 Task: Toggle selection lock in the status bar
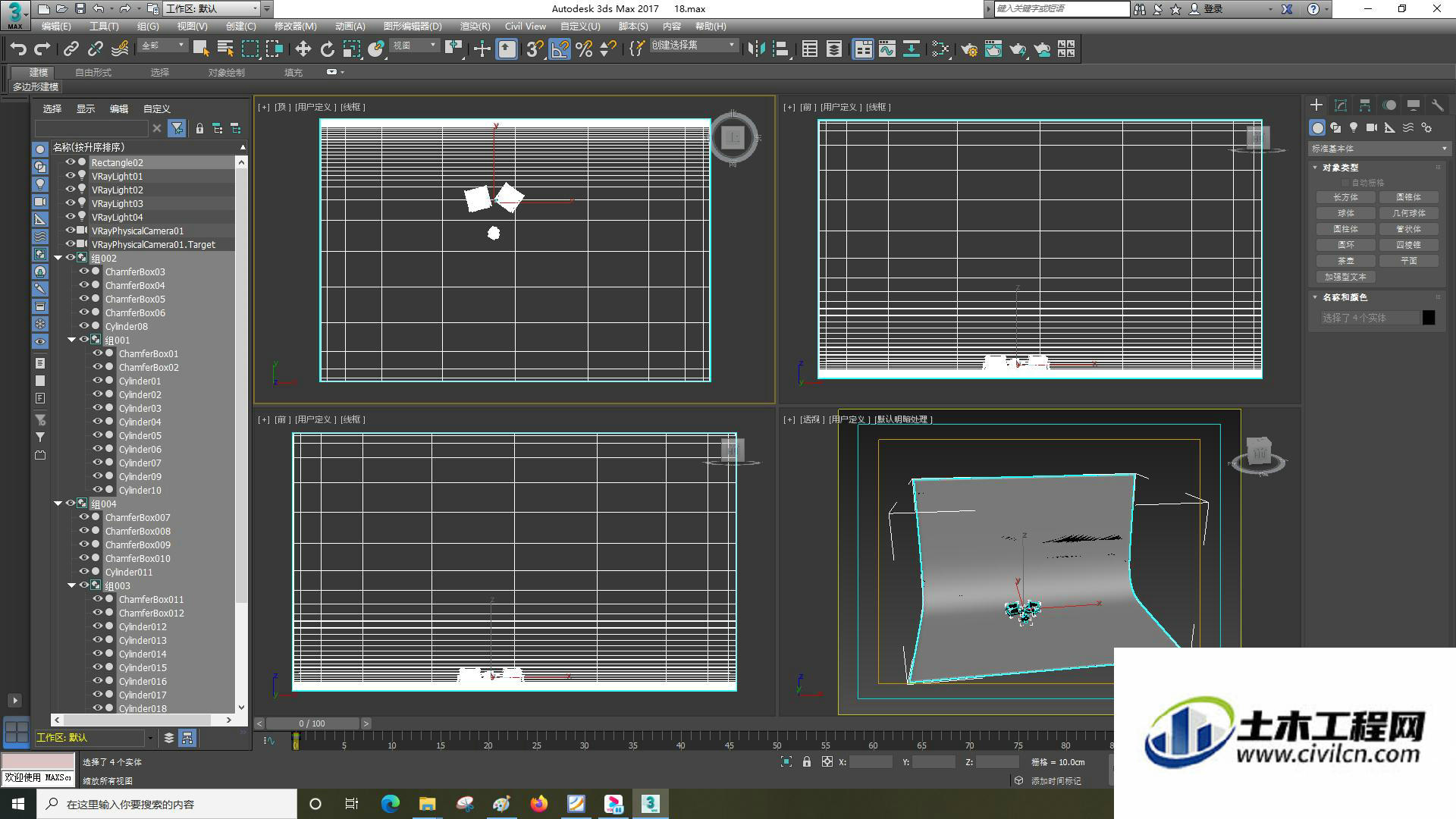coord(807,761)
